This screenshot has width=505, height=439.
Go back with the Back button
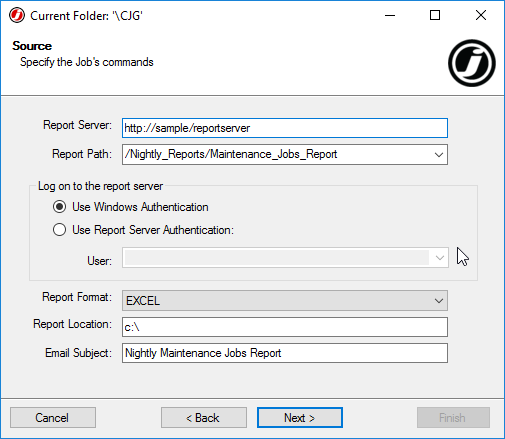[x=204, y=418]
